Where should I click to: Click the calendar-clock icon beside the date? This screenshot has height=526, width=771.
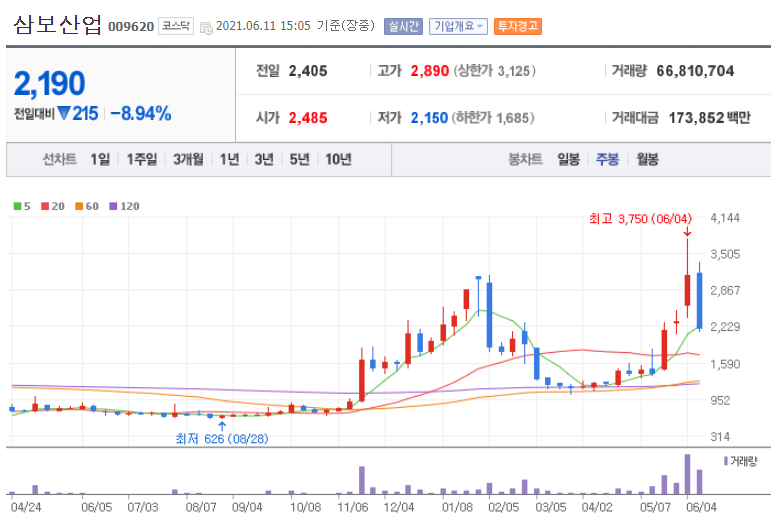(x=207, y=28)
